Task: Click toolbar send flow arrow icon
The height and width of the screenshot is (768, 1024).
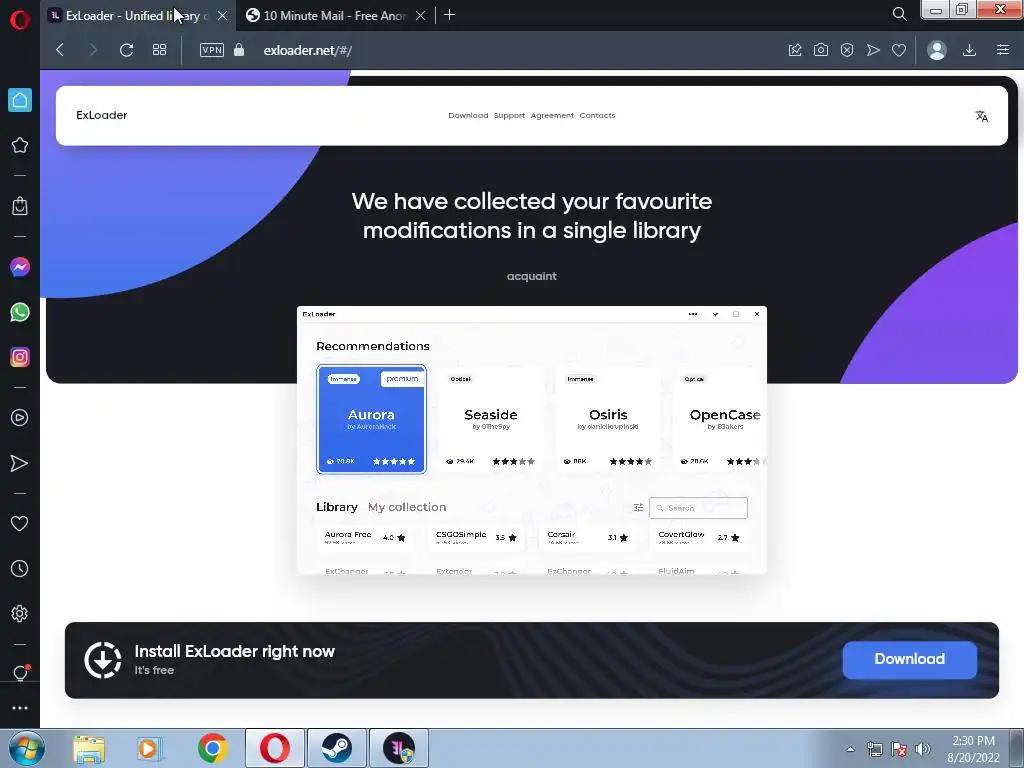Action: 873,50
